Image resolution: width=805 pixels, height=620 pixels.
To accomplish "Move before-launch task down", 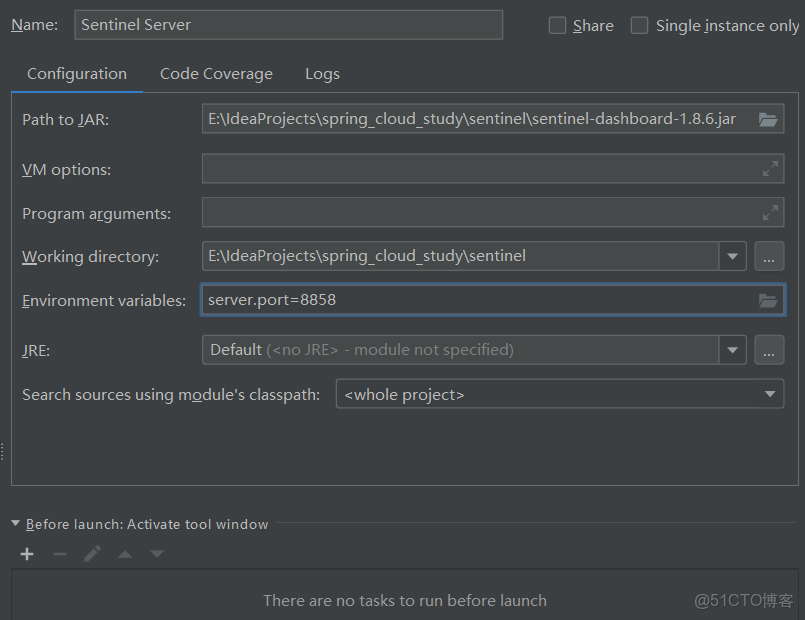I will (x=156, y=553).
